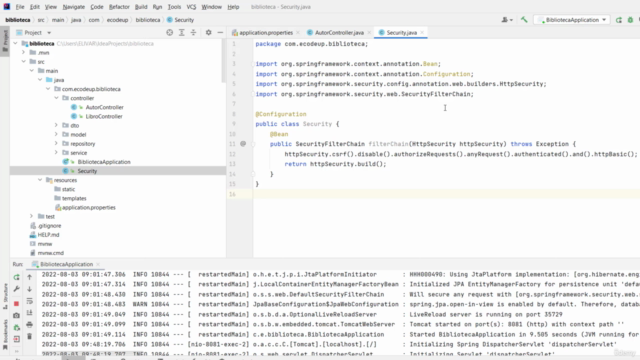The image size is (640, 360).
Task: Expand the dto package
Action: click(x=56, y=125)
